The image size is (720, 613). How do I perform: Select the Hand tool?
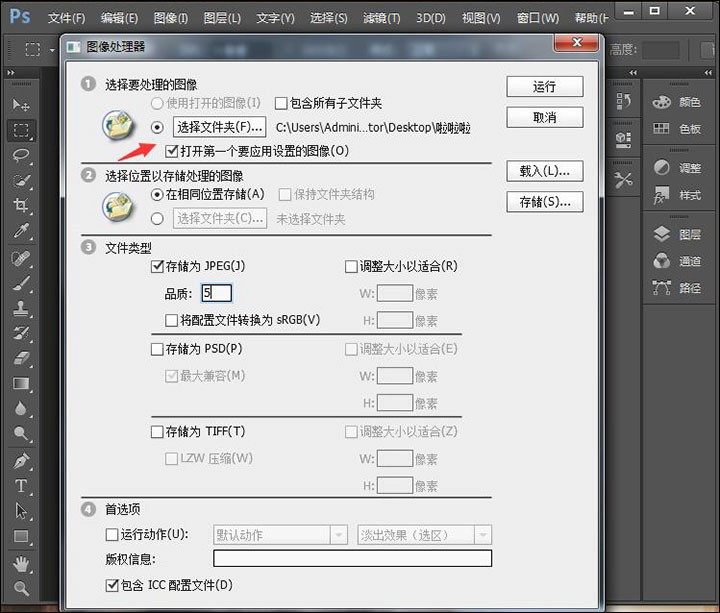(20, 563)
